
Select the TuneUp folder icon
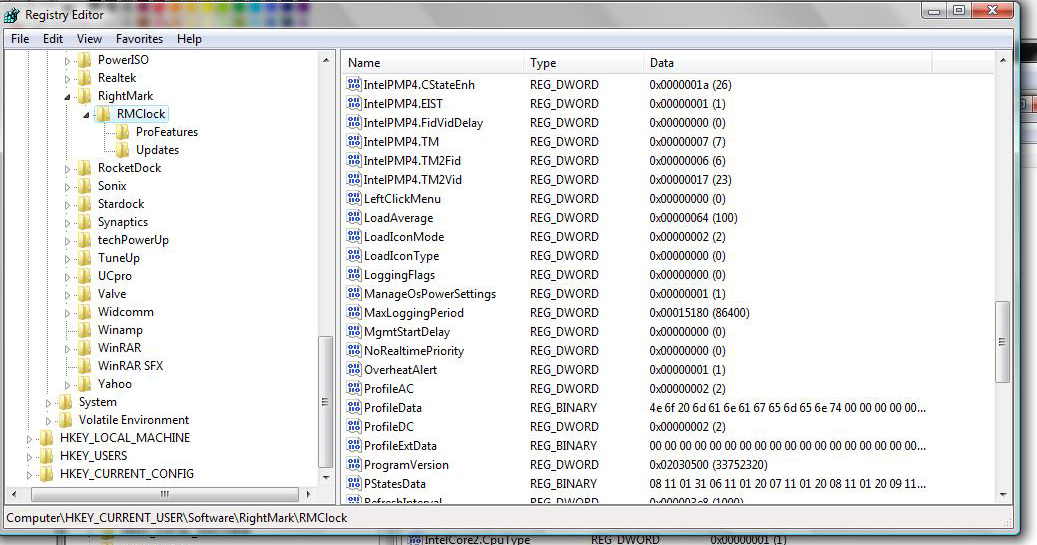85,257
